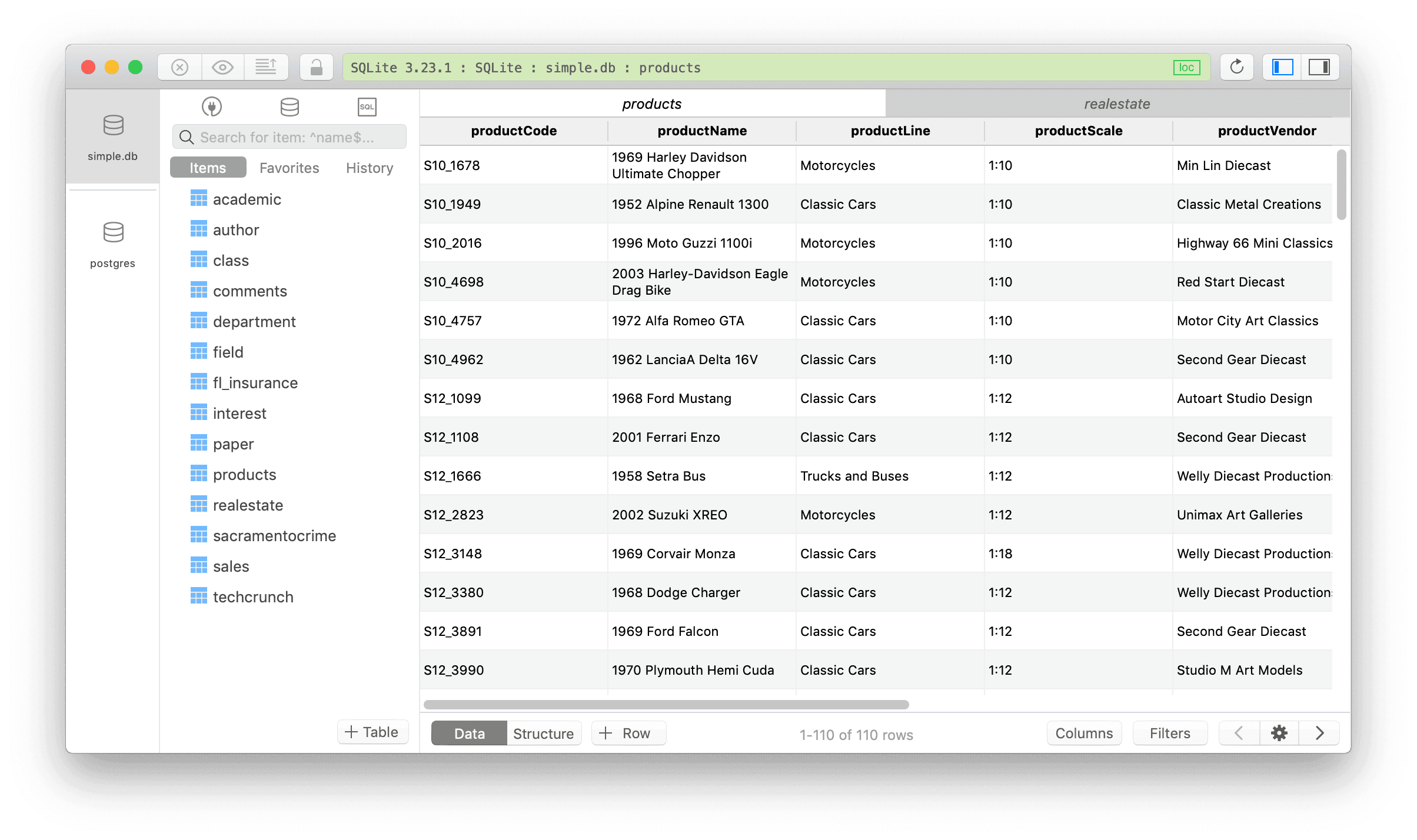Click the productLine column header
Image resolution: width=1417 pixels, height=840 pixels.
(x=890, y=131)
